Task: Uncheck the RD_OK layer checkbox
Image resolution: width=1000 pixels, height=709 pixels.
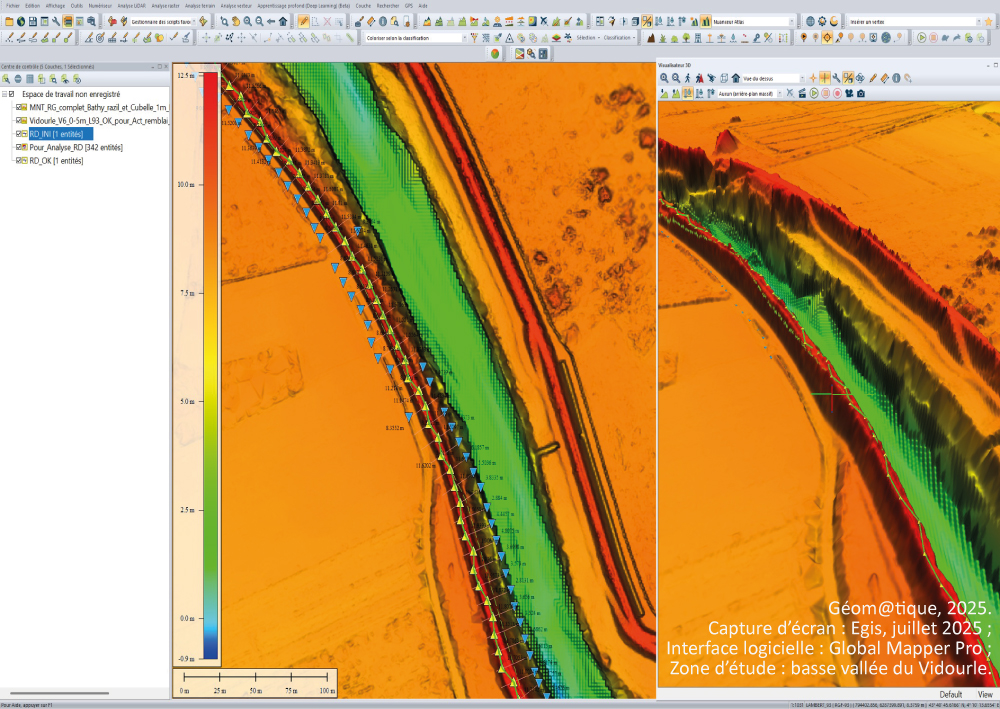Action: click(20, 160)
